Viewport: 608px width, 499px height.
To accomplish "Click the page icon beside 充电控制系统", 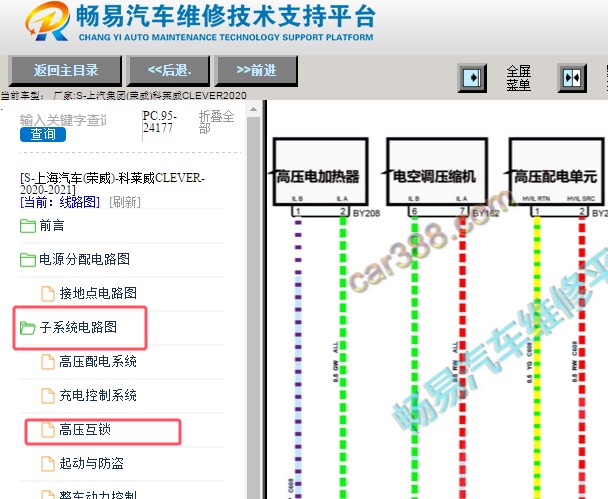I will click(x=48, y=395).
